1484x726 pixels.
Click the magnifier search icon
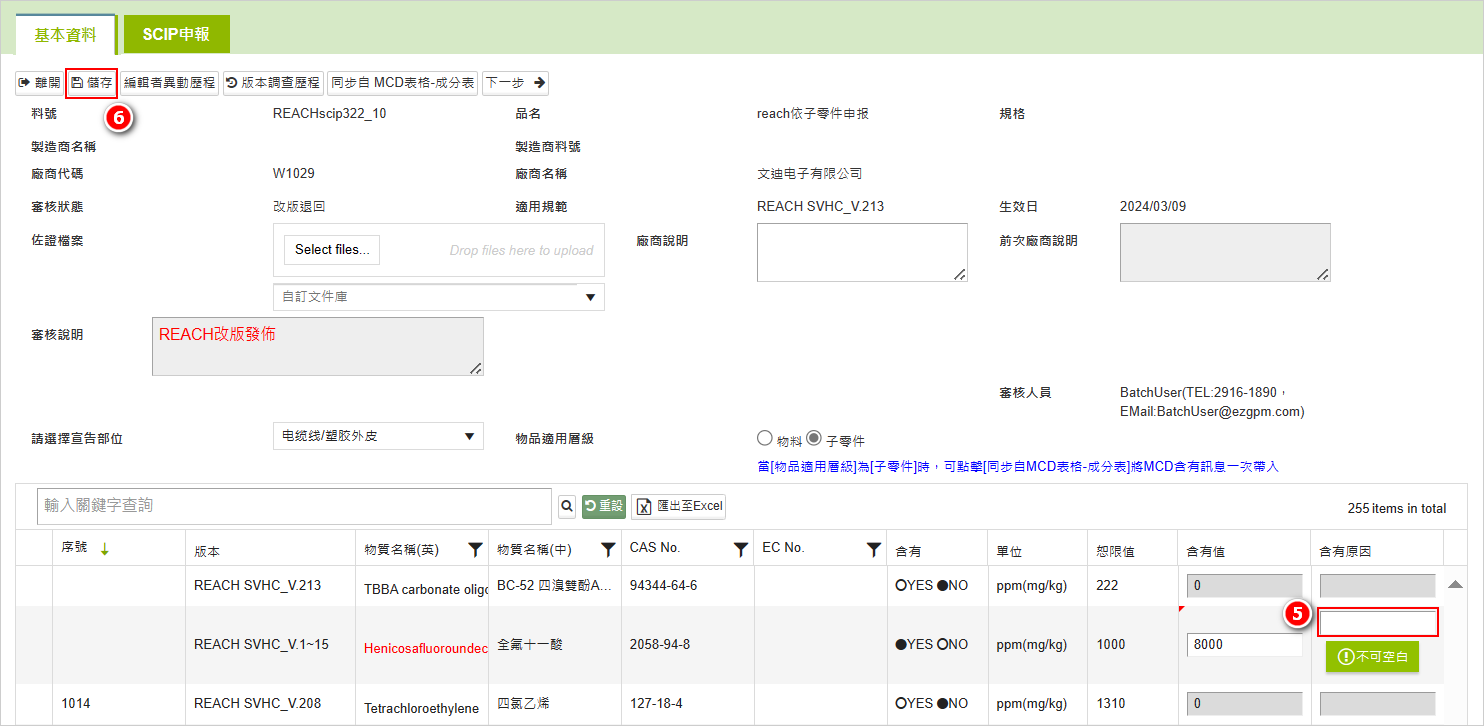pyautogui.click(x=567, y=506)
